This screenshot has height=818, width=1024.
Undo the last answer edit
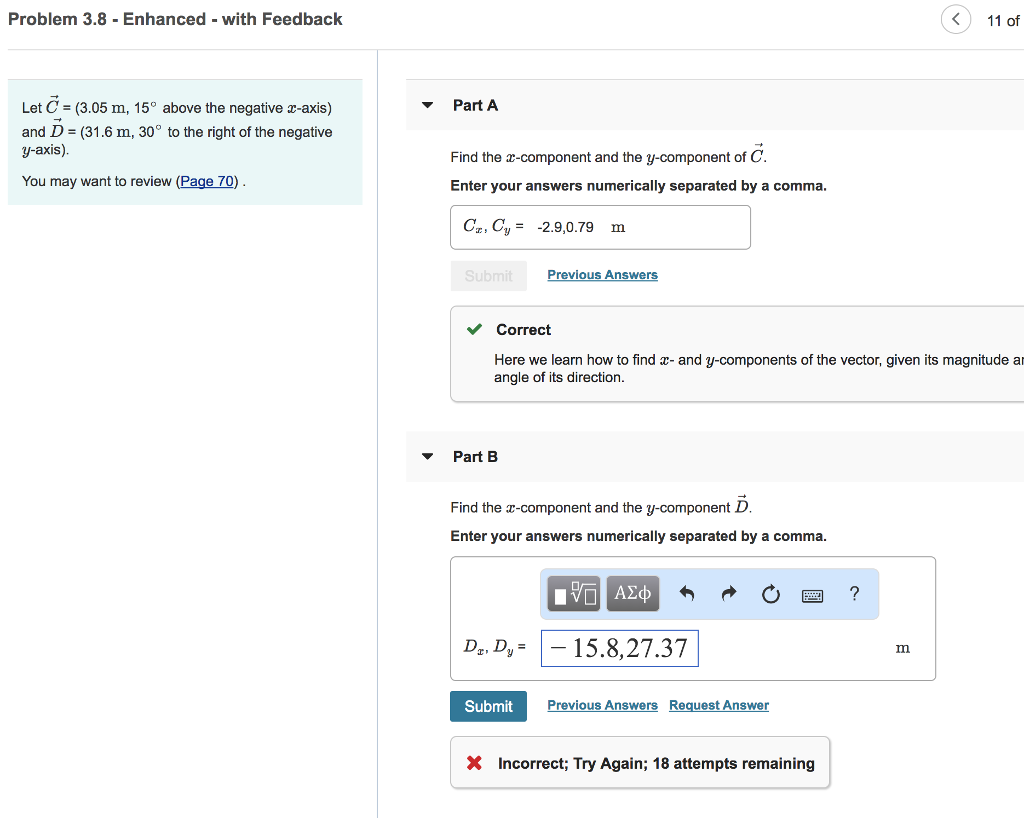point(686,594)
